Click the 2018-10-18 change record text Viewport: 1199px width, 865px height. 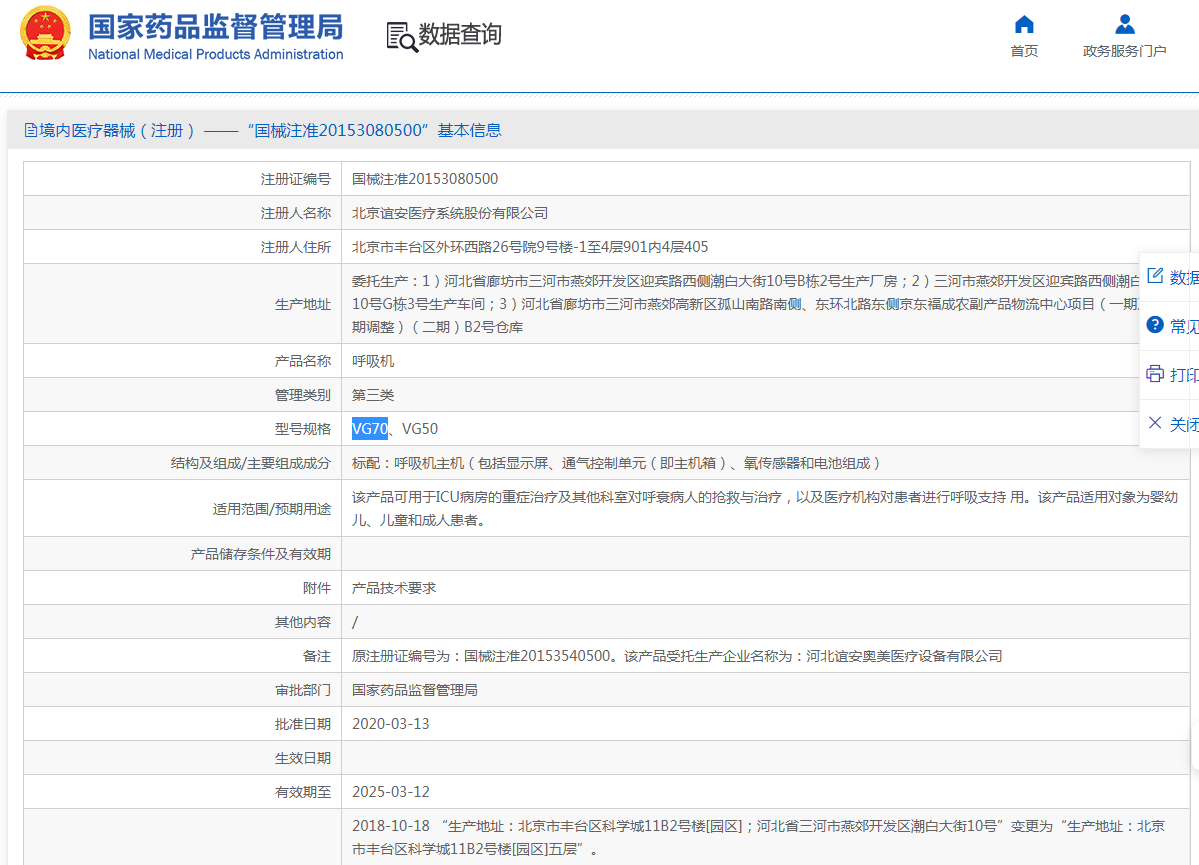(759, 837)
